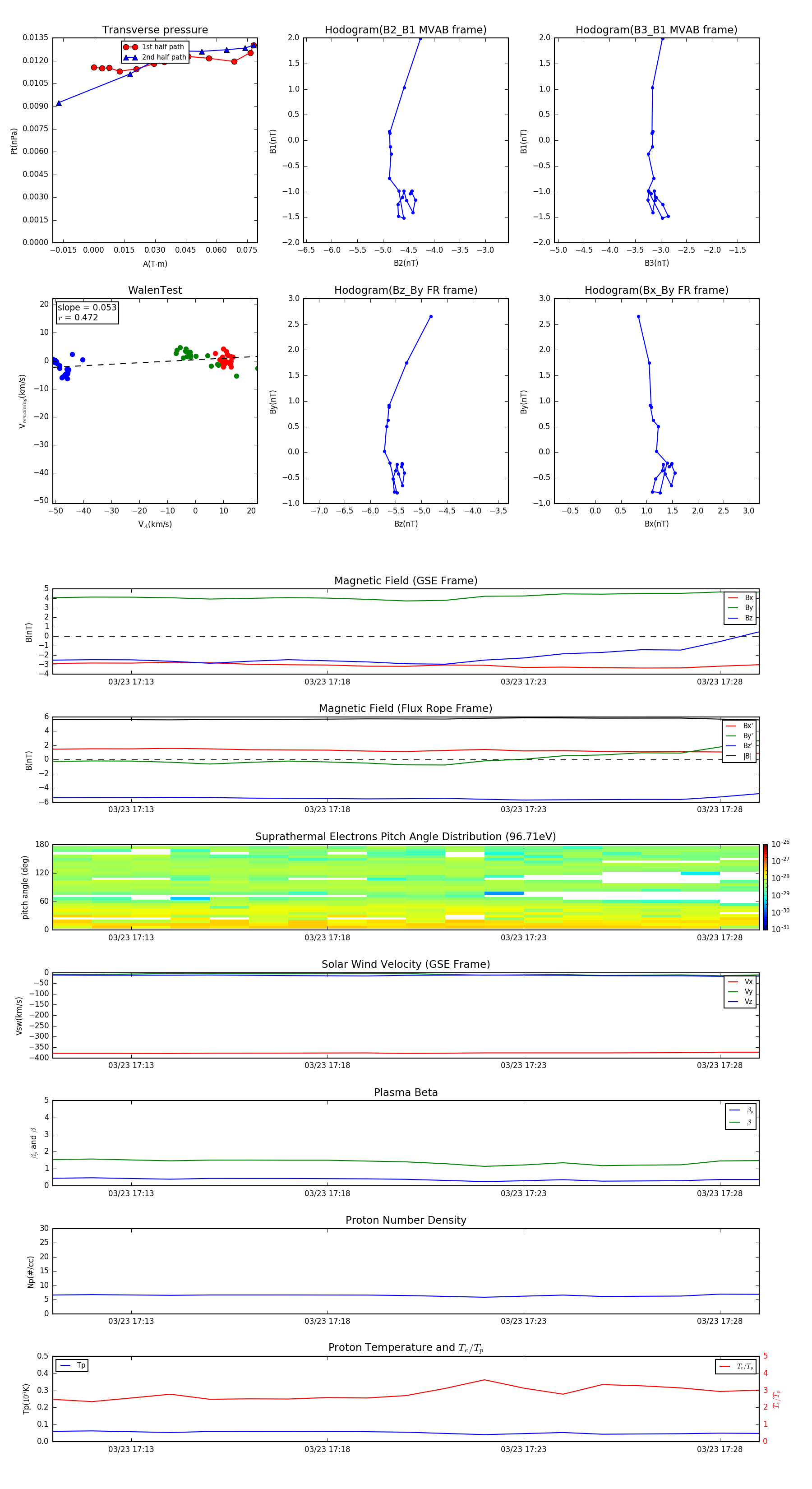Viewport: 812px width, 1489px height.
Task: Select the Bz' entry in the Flux Rope legend
Action: click(x=739, y=746)
